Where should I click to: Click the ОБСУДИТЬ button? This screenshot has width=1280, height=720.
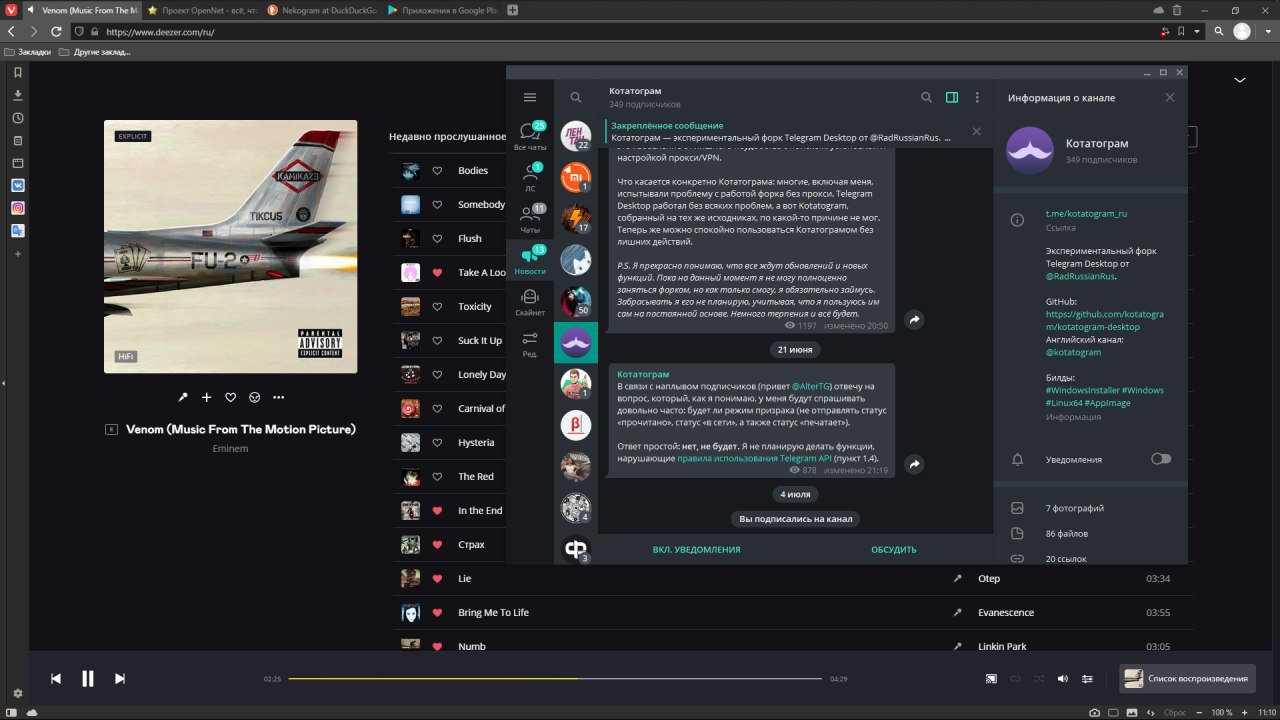(893, 549)
